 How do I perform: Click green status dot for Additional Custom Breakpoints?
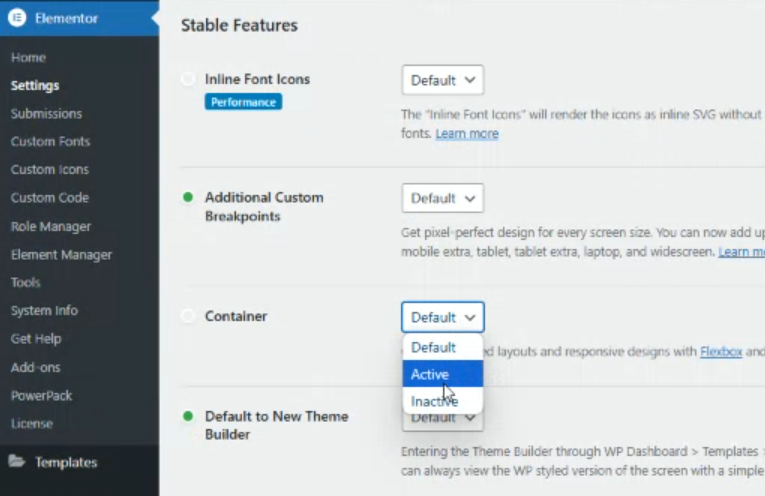tap(188, 197)
